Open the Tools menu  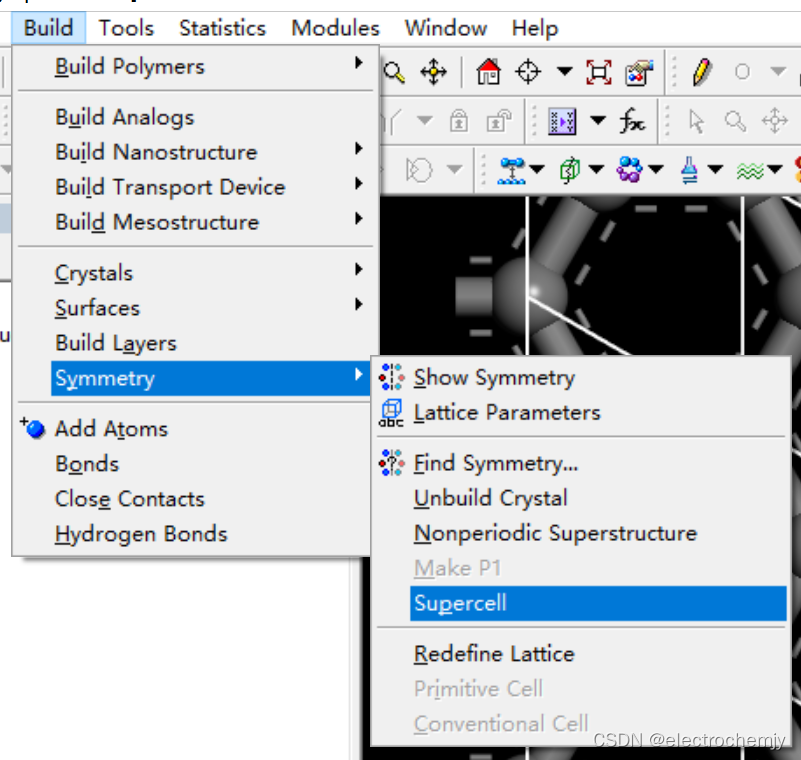coord(126,28)
